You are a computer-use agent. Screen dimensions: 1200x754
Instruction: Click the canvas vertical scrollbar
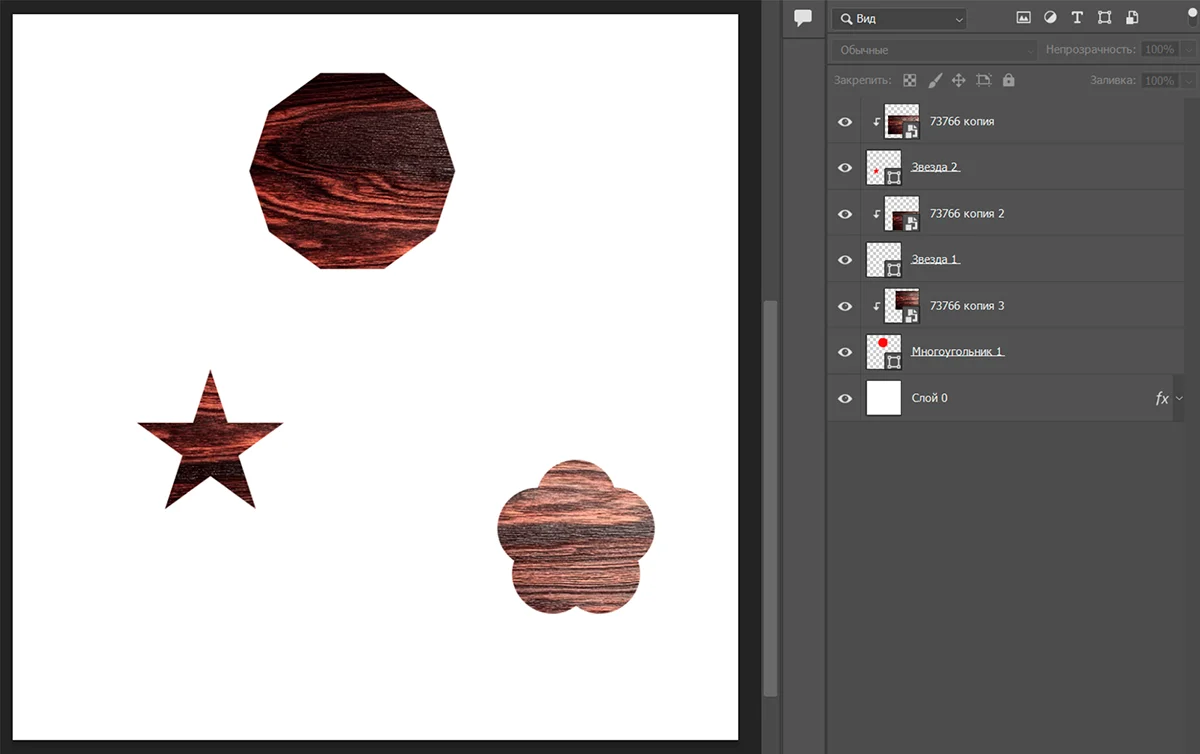(769, 497)
